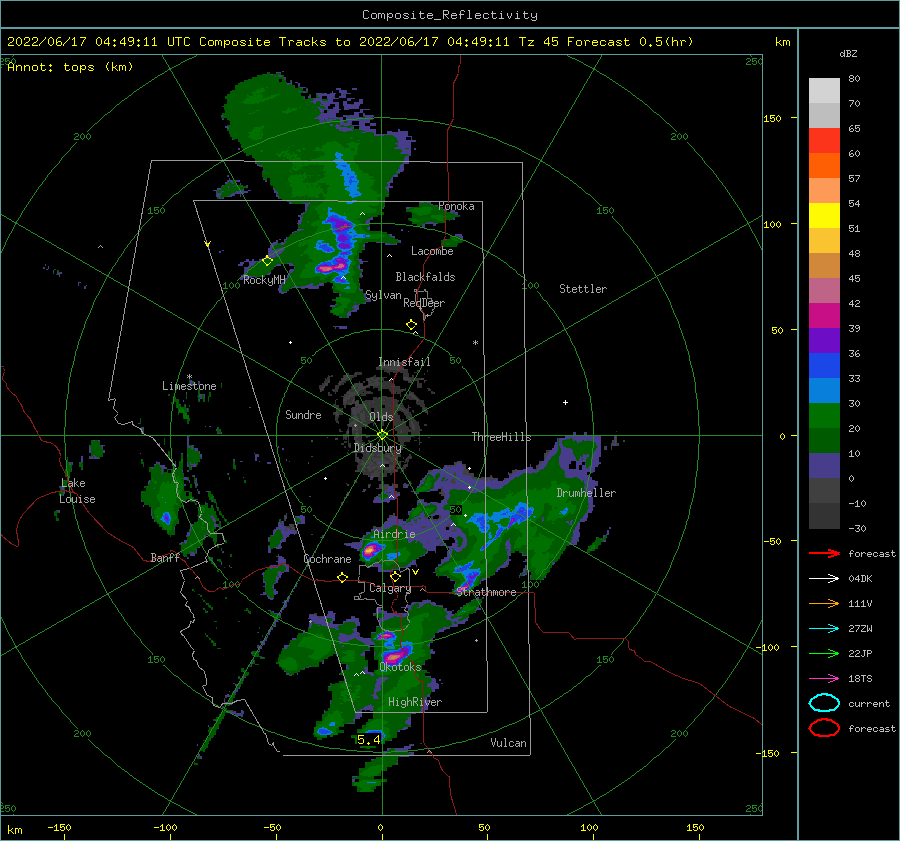Pick the magenta 39-42 dBZ swatch
The image size is (900, 841).
824,316
